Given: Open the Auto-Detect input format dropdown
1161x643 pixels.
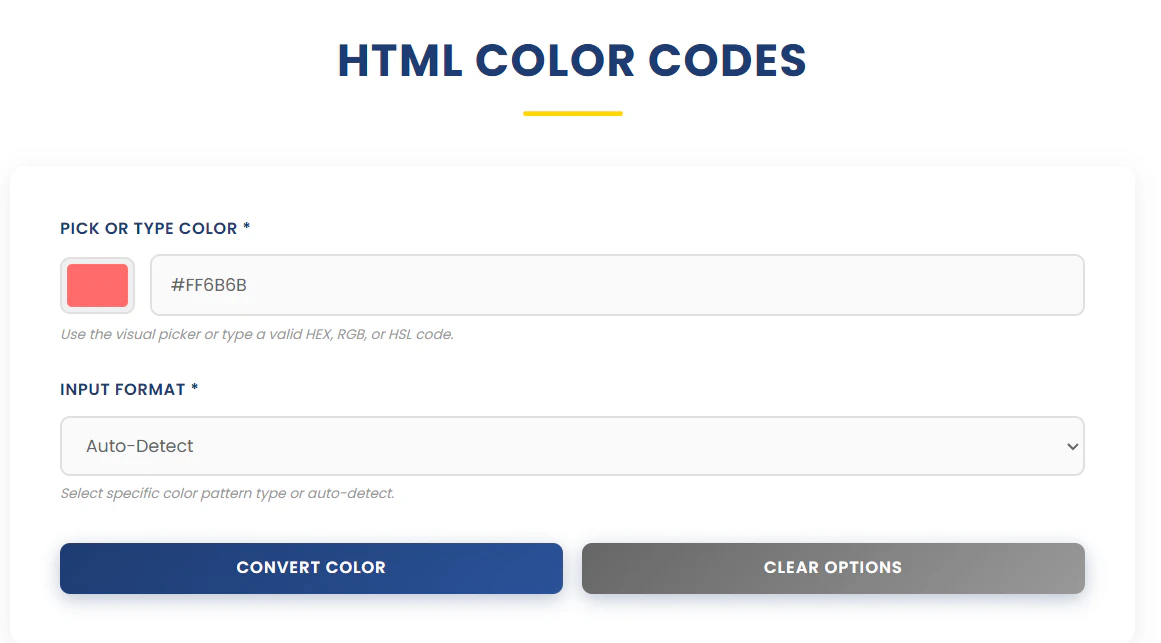Looking at the screenshot, I should (x=572, y=446).
